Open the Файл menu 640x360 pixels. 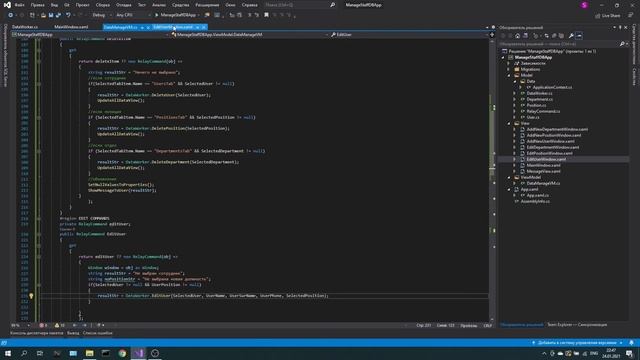point(19,5)
